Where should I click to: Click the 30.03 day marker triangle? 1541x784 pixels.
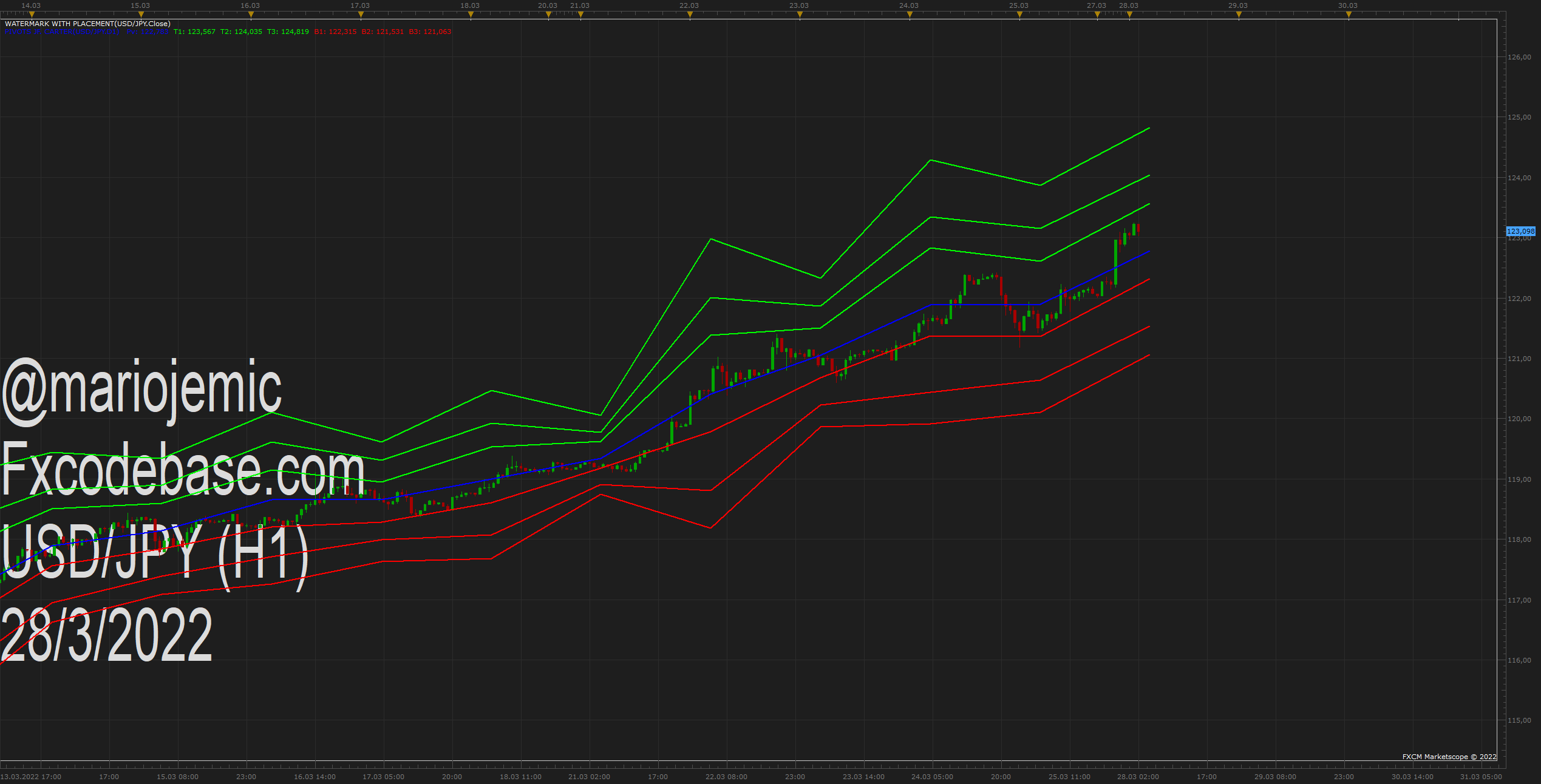(1349, 15)
